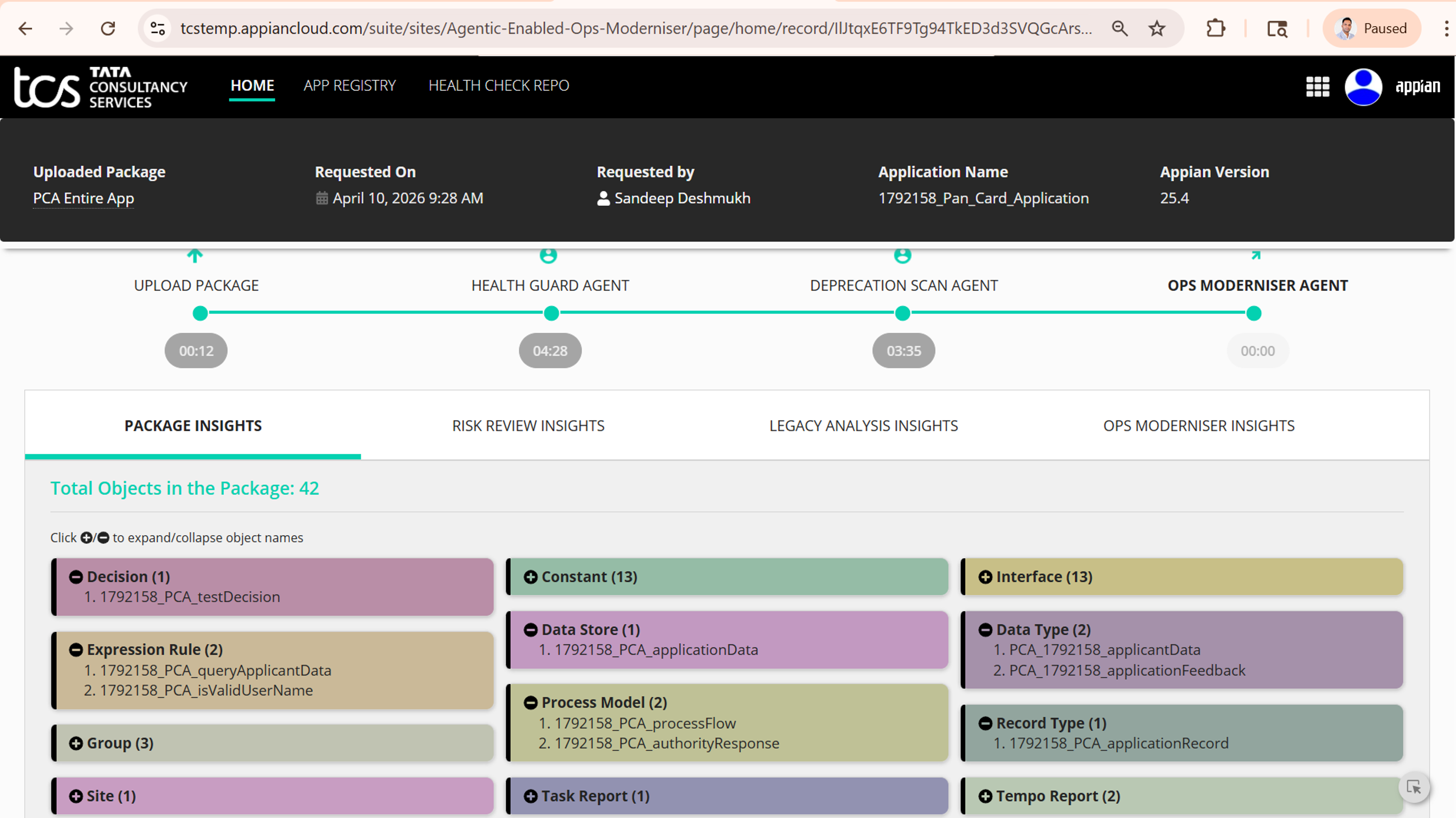Open the user profile avatar menu
Image resolution: width=1456 pixels, height=818 pixels.
(1363, 86)
